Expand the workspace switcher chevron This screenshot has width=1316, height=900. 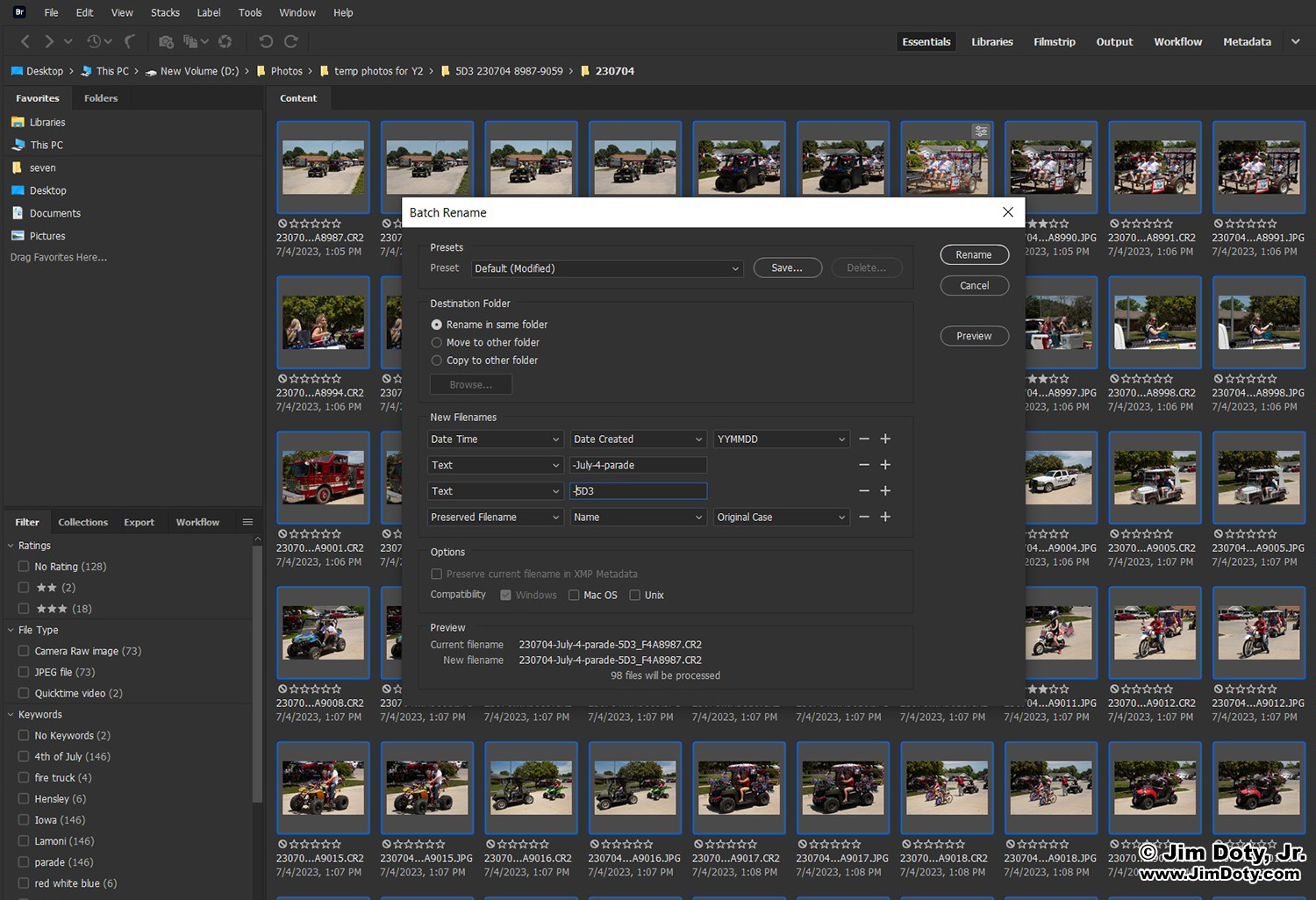coord(1296,41)
